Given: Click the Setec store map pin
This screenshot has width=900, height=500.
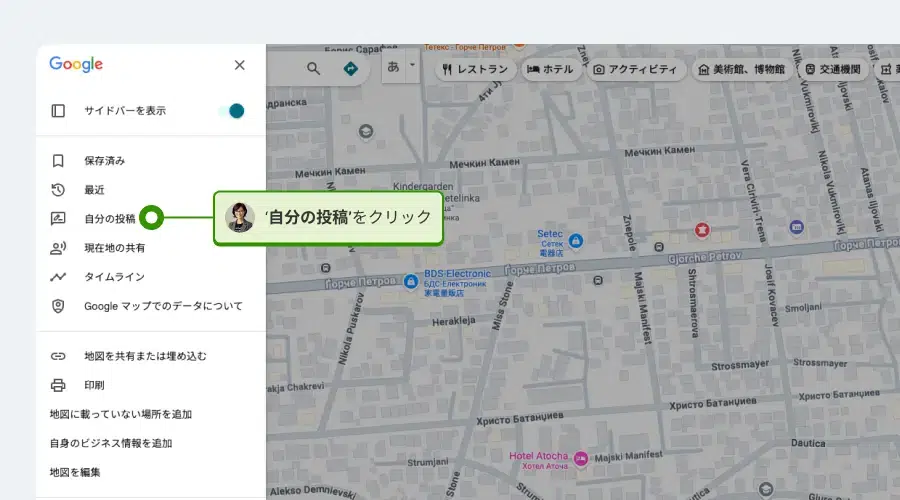Looking at the screenshot, I should [576, 241].
